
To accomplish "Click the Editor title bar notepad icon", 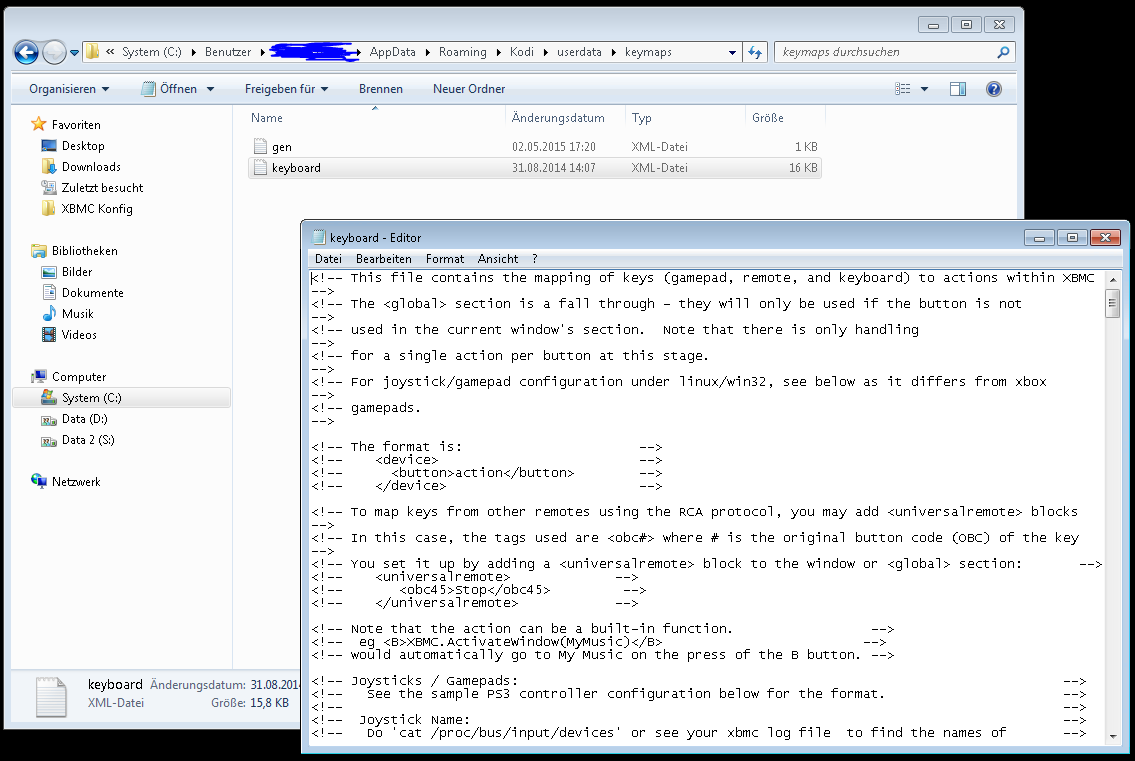I will click(318, 237).
